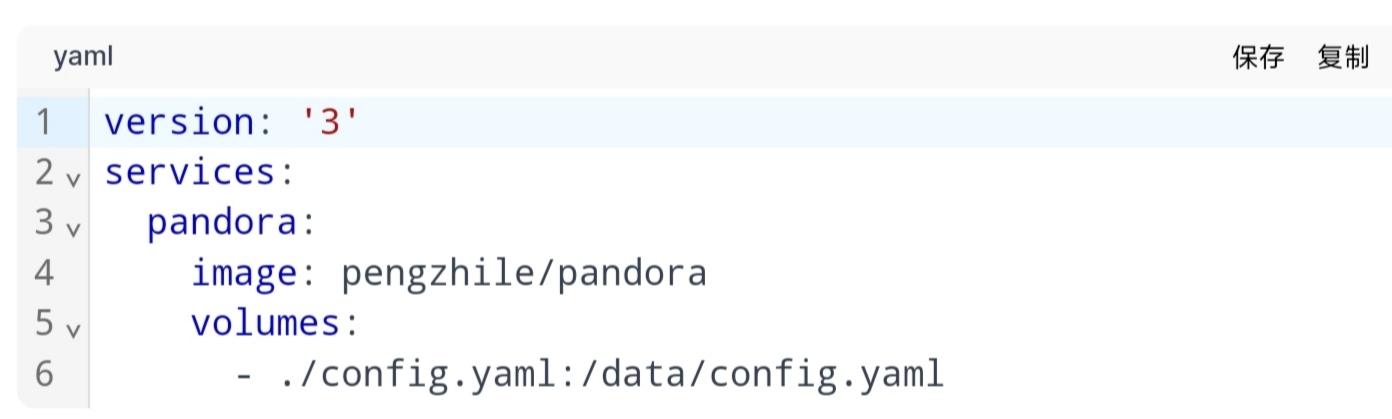Collapse the services block fold arrow
Viewport: 1392px width, 419px height.
click(72, 180)
